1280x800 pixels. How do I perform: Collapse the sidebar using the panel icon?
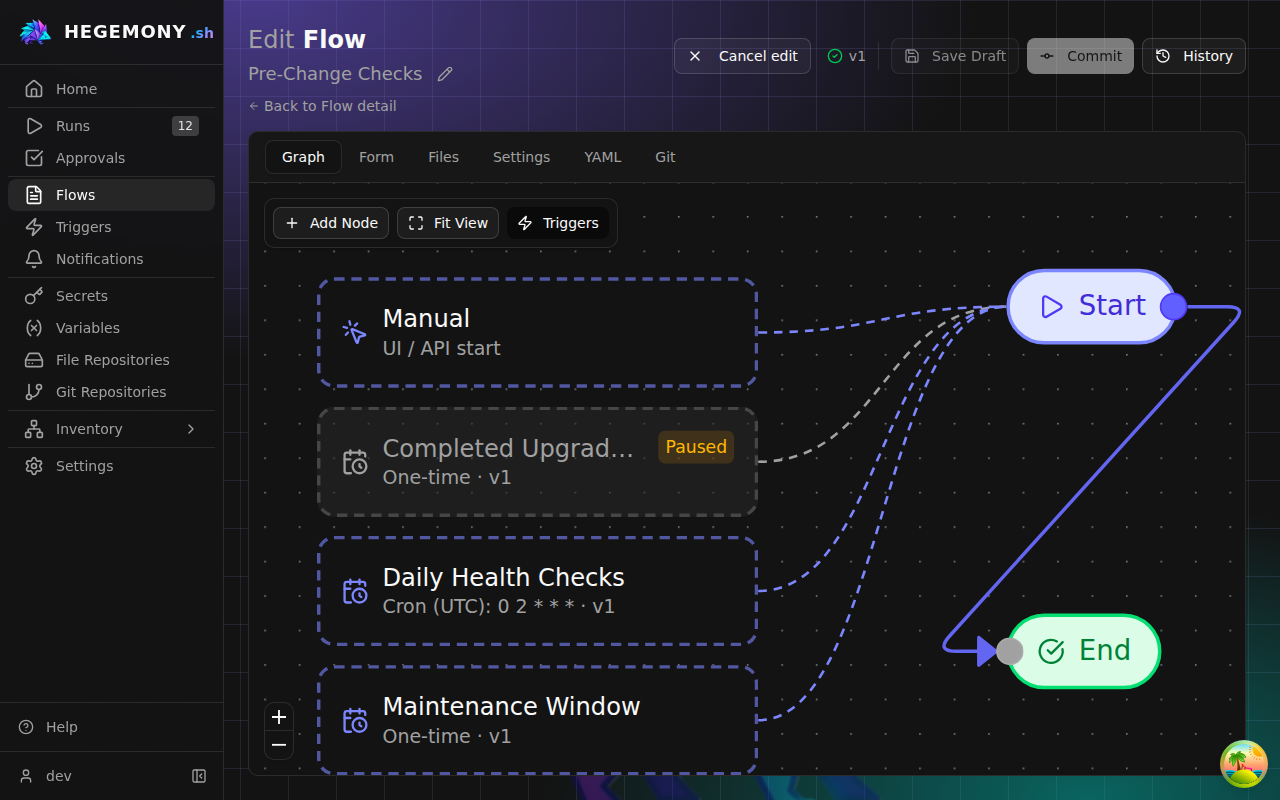(x=199, y=776)
